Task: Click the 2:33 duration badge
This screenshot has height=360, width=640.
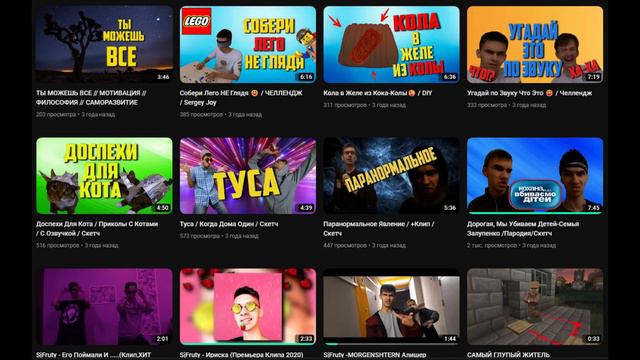Action: click(307, 339)
